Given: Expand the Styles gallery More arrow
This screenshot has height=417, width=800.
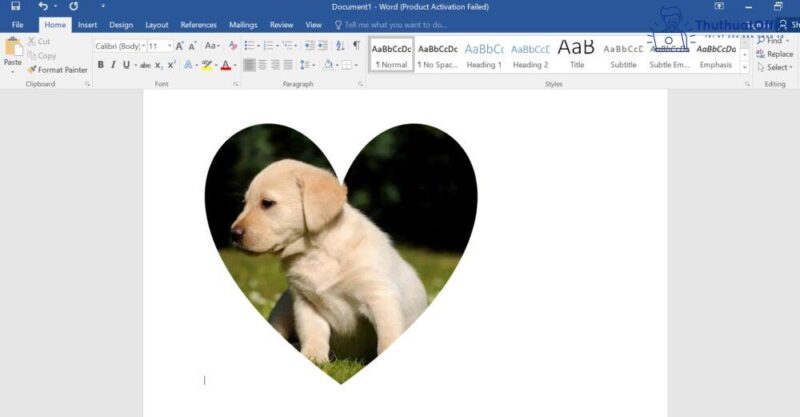Looking at the screenshot, I should pyautogui.click(x=745, y=67).
